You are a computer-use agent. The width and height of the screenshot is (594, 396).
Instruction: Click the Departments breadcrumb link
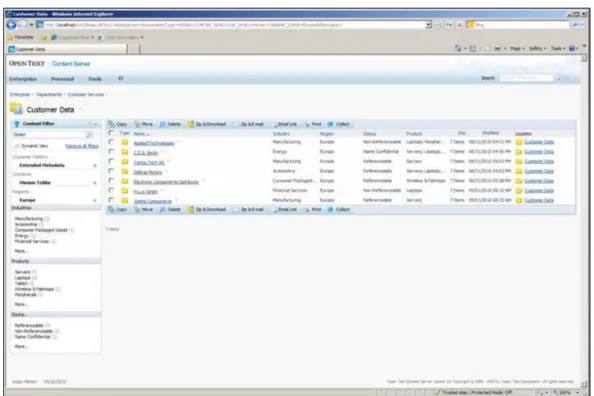[48, 94]
